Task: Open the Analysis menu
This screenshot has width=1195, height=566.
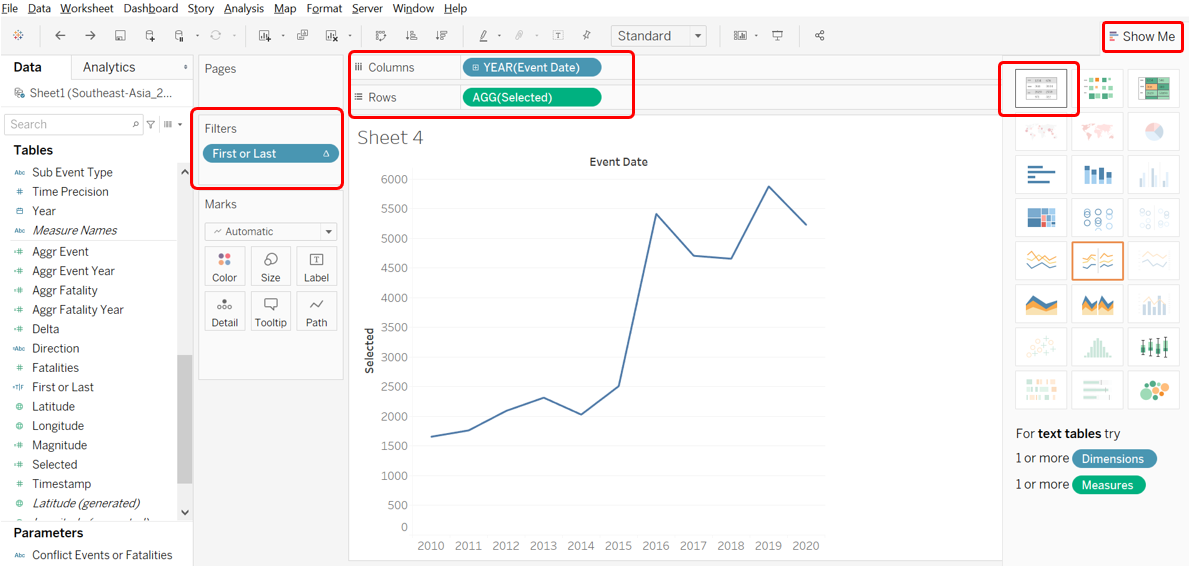Action: click(243, 8)
